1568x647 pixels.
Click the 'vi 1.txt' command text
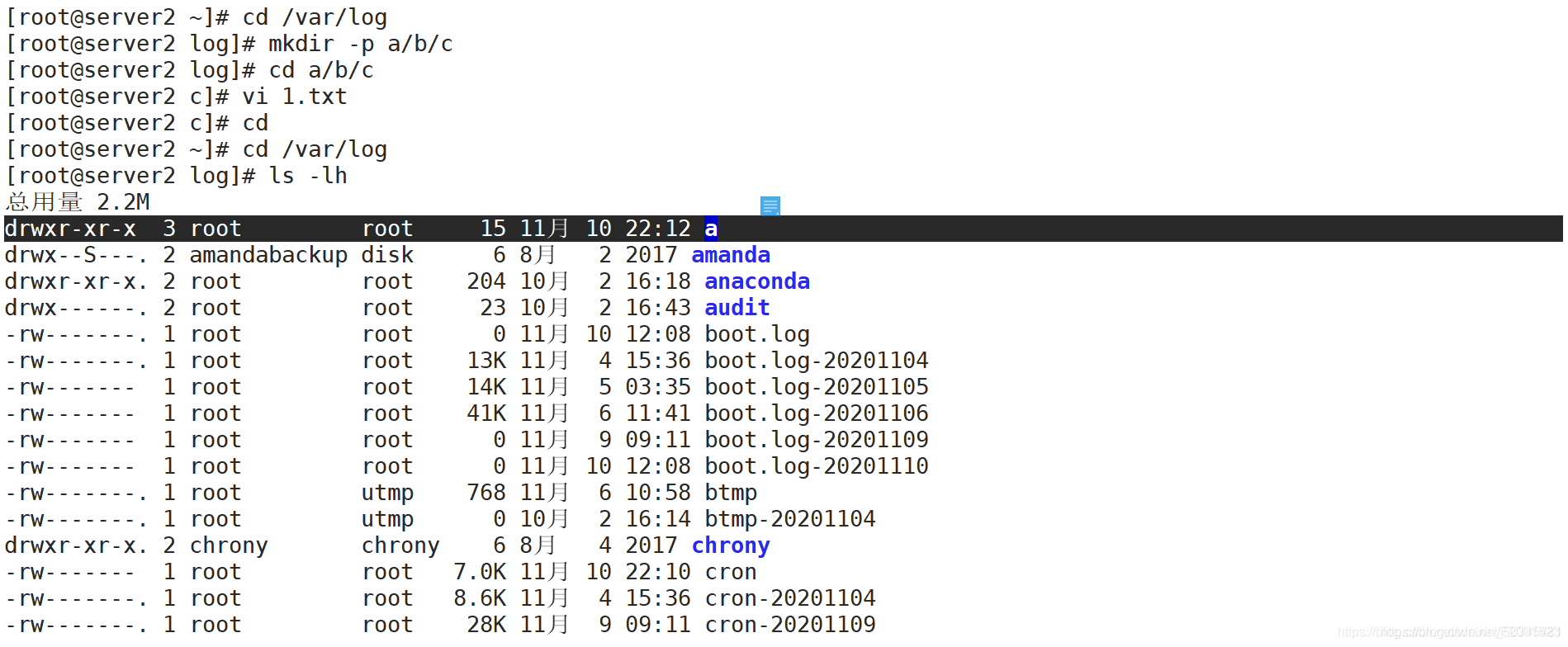[x=295, y=97]
